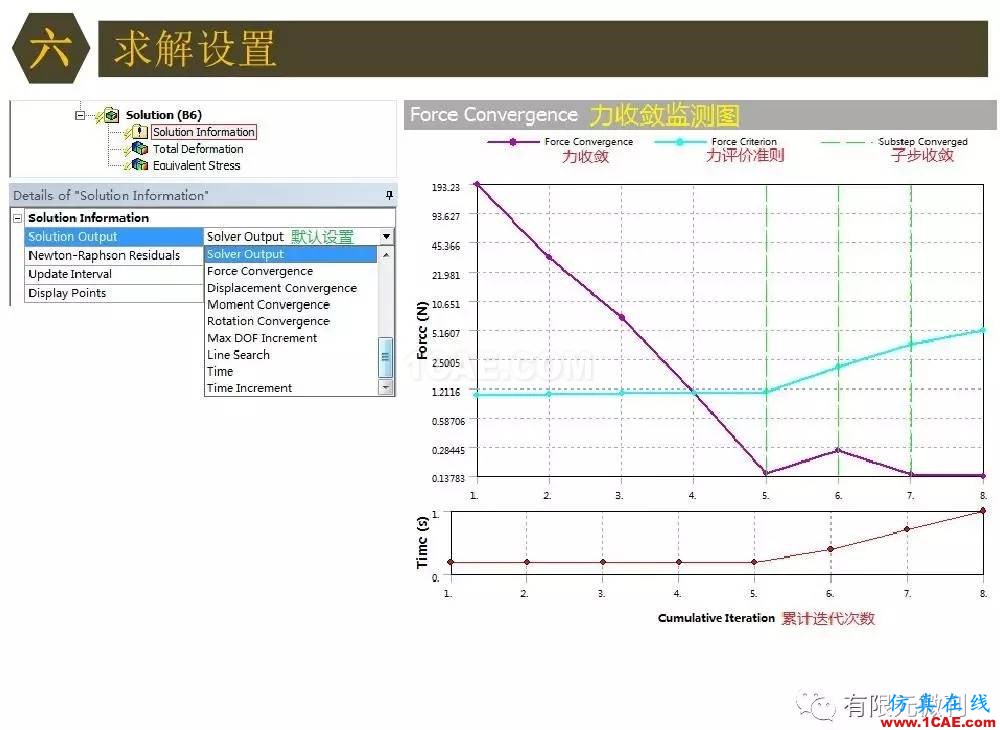The height and width of the screenshot is (730, 1000).
Task: Select Equivalent Stress in the tree
Action: pyautogui.click(x=196, y=165)
